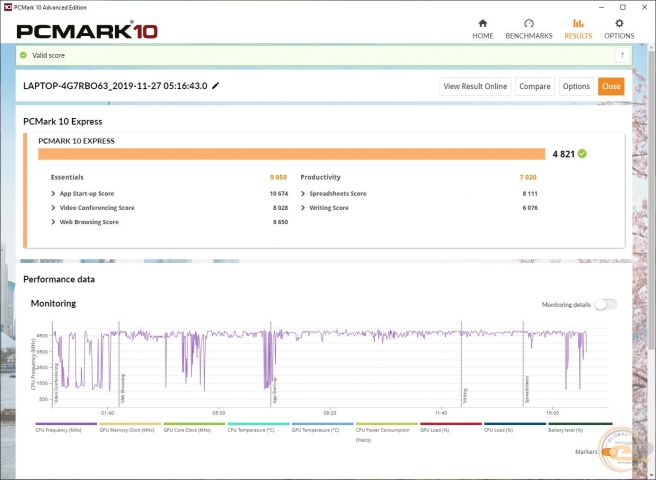Open the result Options button
The width and height of the screenshot is (656, 480).
576,86
